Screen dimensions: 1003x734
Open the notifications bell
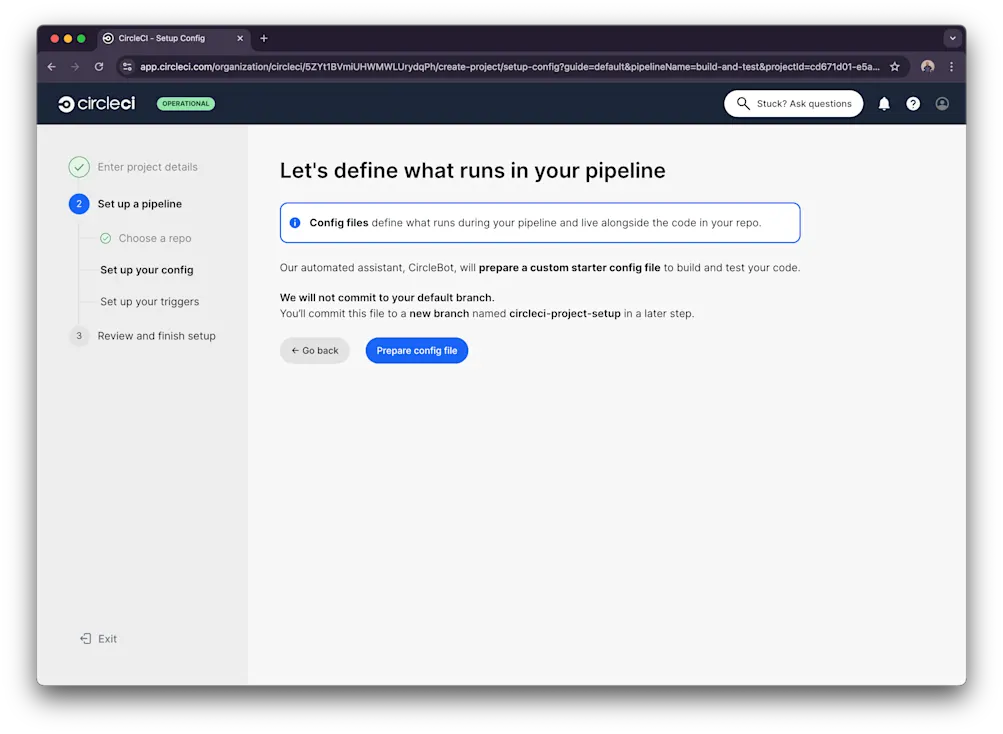tap(883, 104)
